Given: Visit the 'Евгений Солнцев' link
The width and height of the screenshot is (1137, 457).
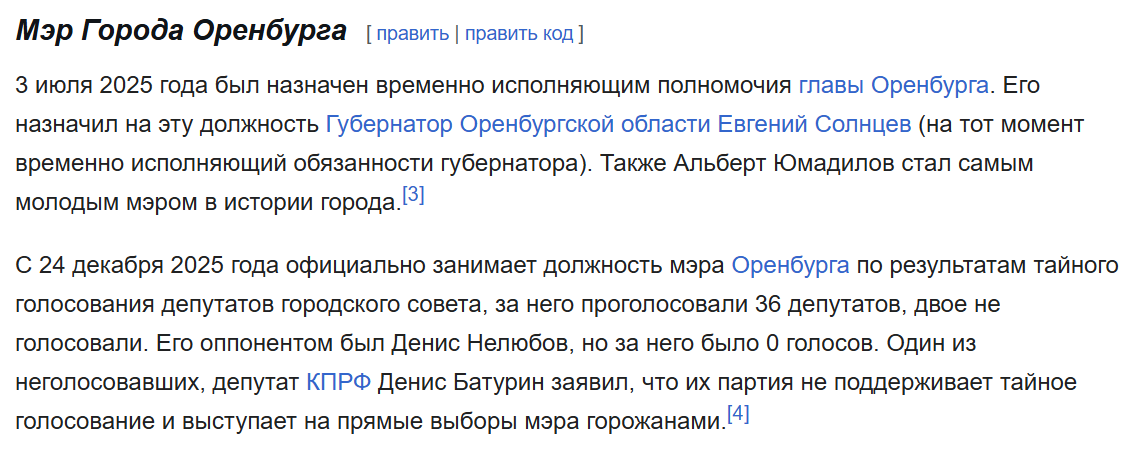Looking at the screenshot, I should click(814, 125).
